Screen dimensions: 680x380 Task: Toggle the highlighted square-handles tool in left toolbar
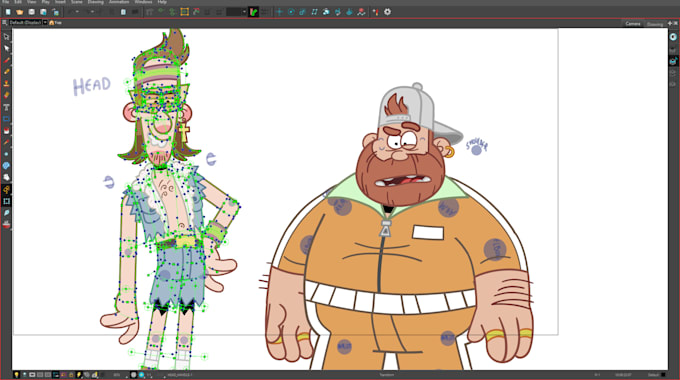pos(6,201)
